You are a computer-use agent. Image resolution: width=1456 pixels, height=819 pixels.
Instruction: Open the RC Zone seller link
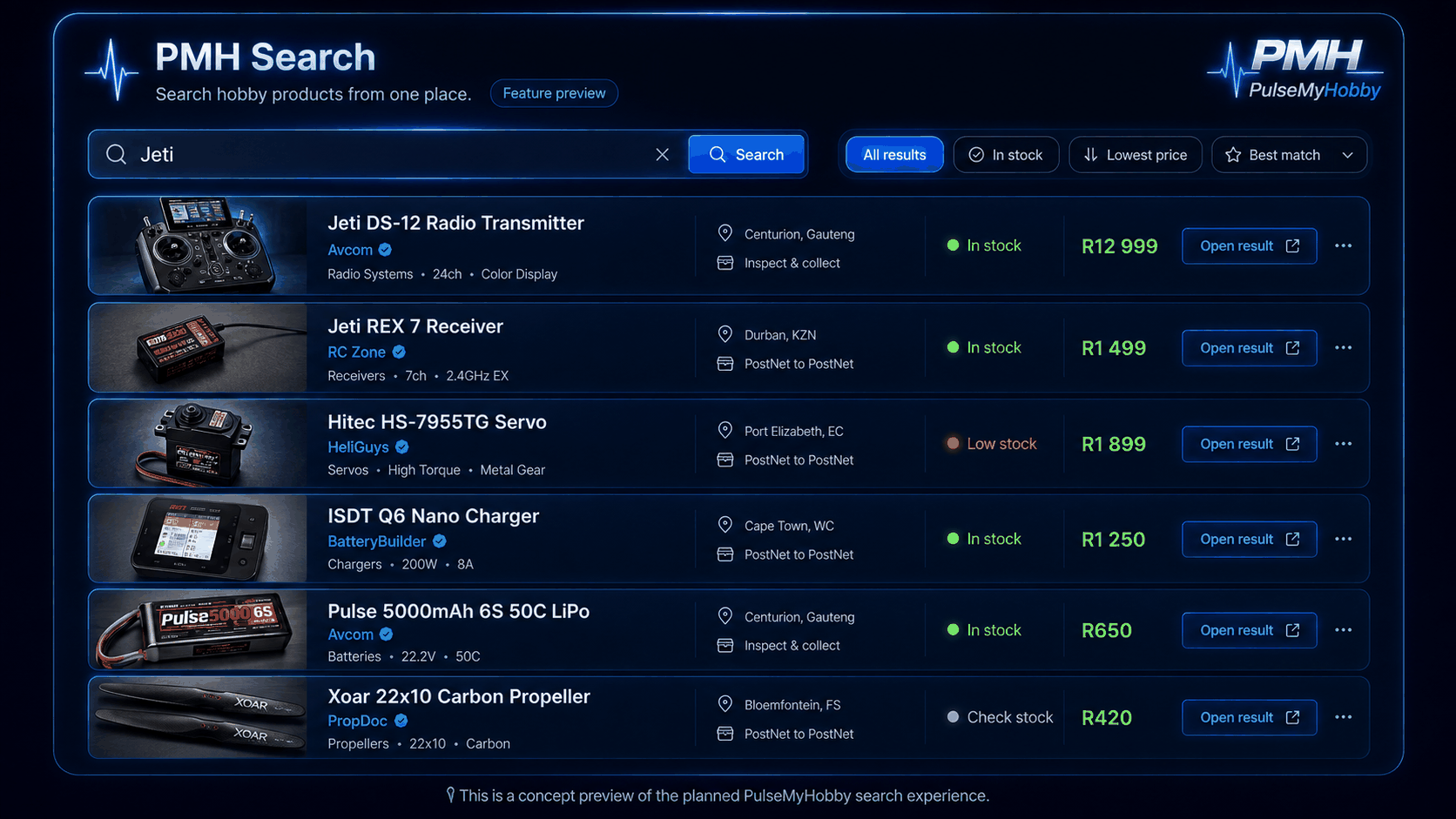(x=356, y=352)
